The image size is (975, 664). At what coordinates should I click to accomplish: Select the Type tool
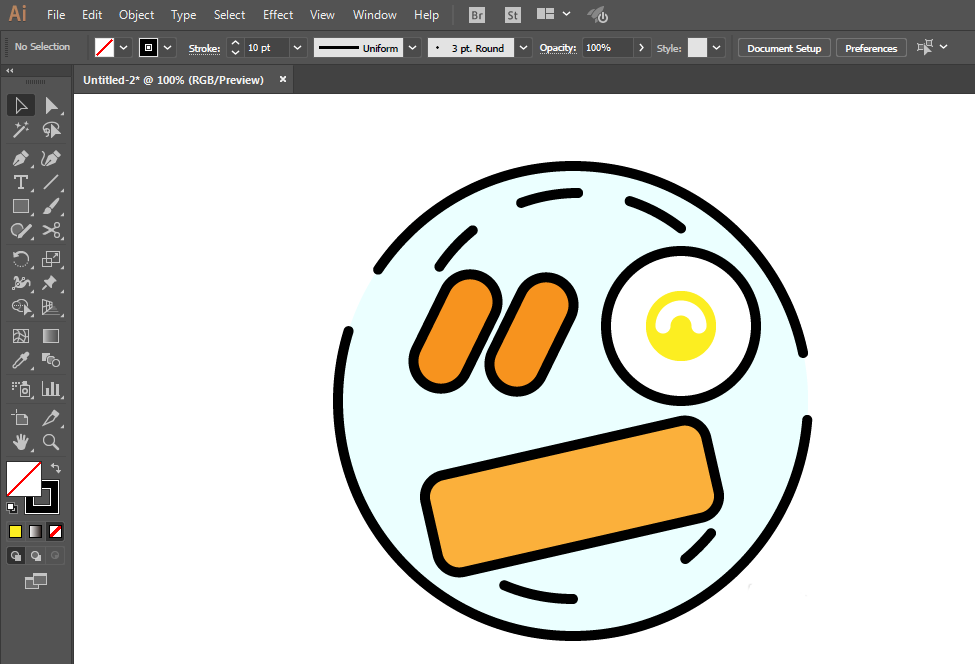pyautogui.click(x=20, y=182)
